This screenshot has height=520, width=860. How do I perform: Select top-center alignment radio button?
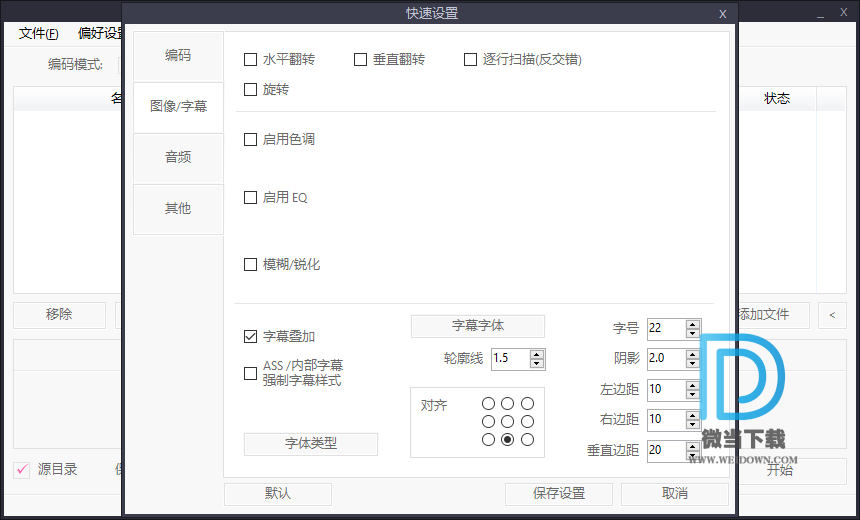click(507, 404)
